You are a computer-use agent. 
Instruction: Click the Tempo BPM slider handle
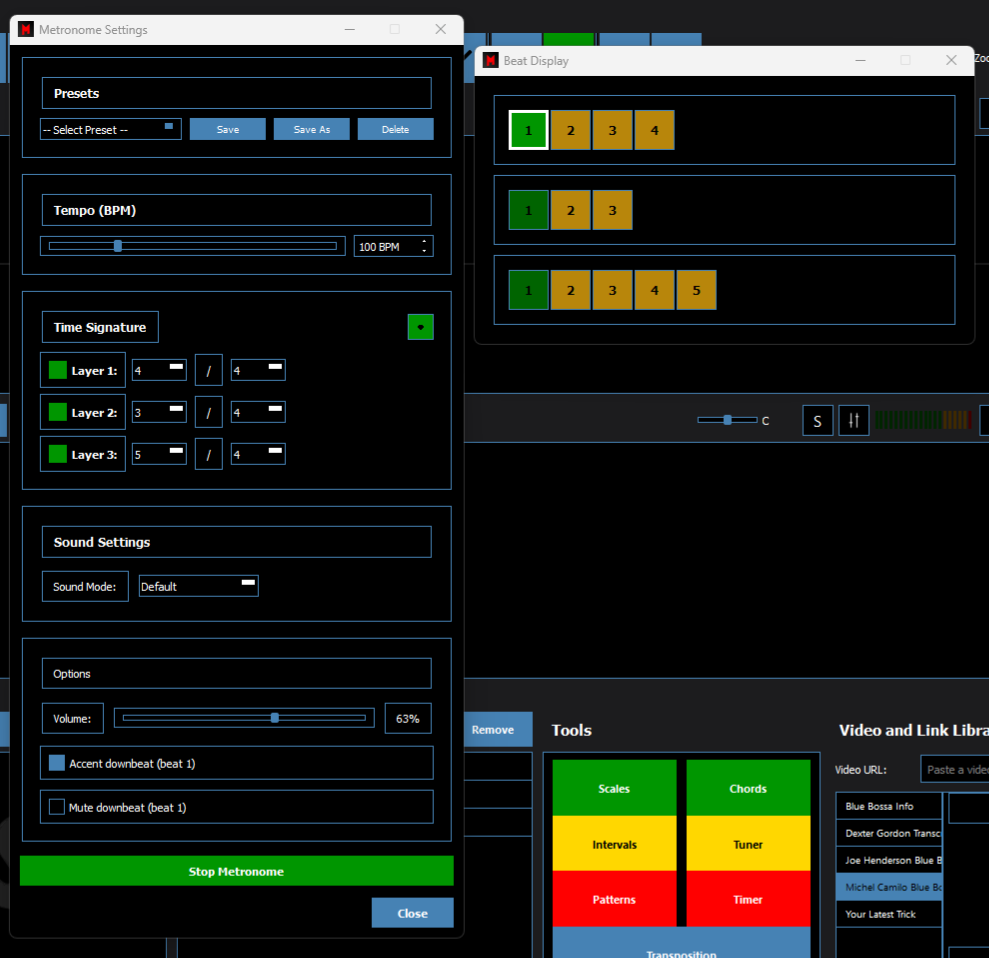coord(118,246)
